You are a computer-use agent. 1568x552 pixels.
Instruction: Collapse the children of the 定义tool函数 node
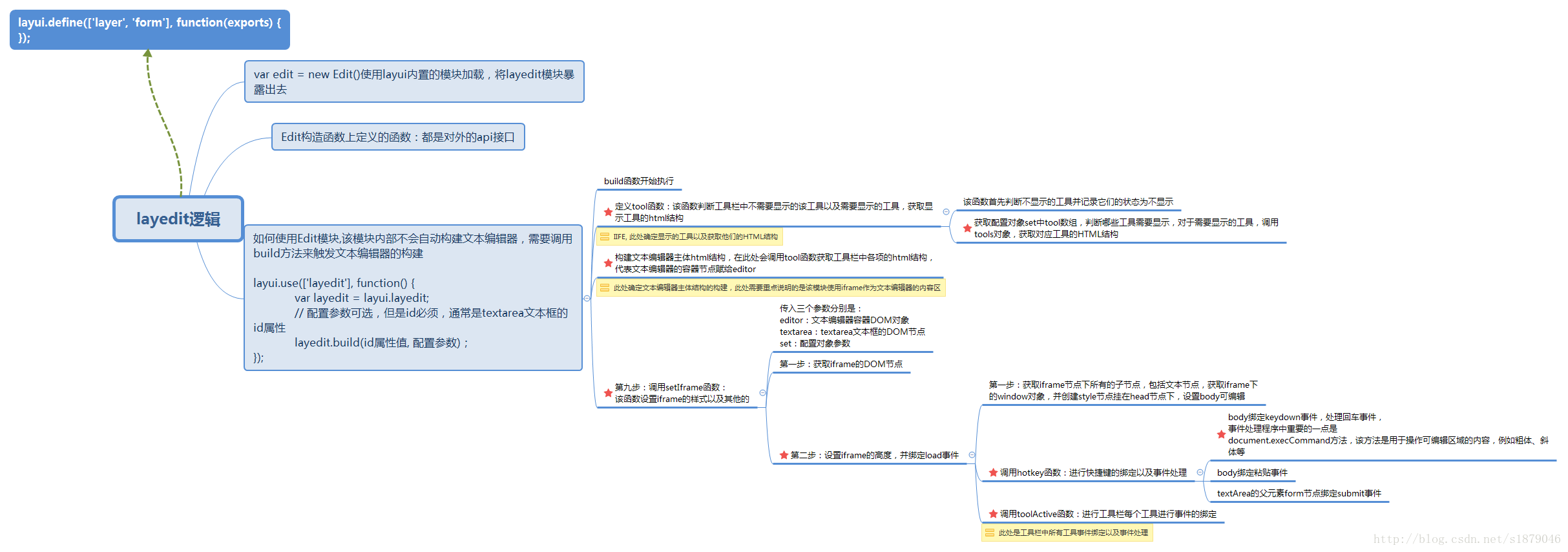click(946, 212)
